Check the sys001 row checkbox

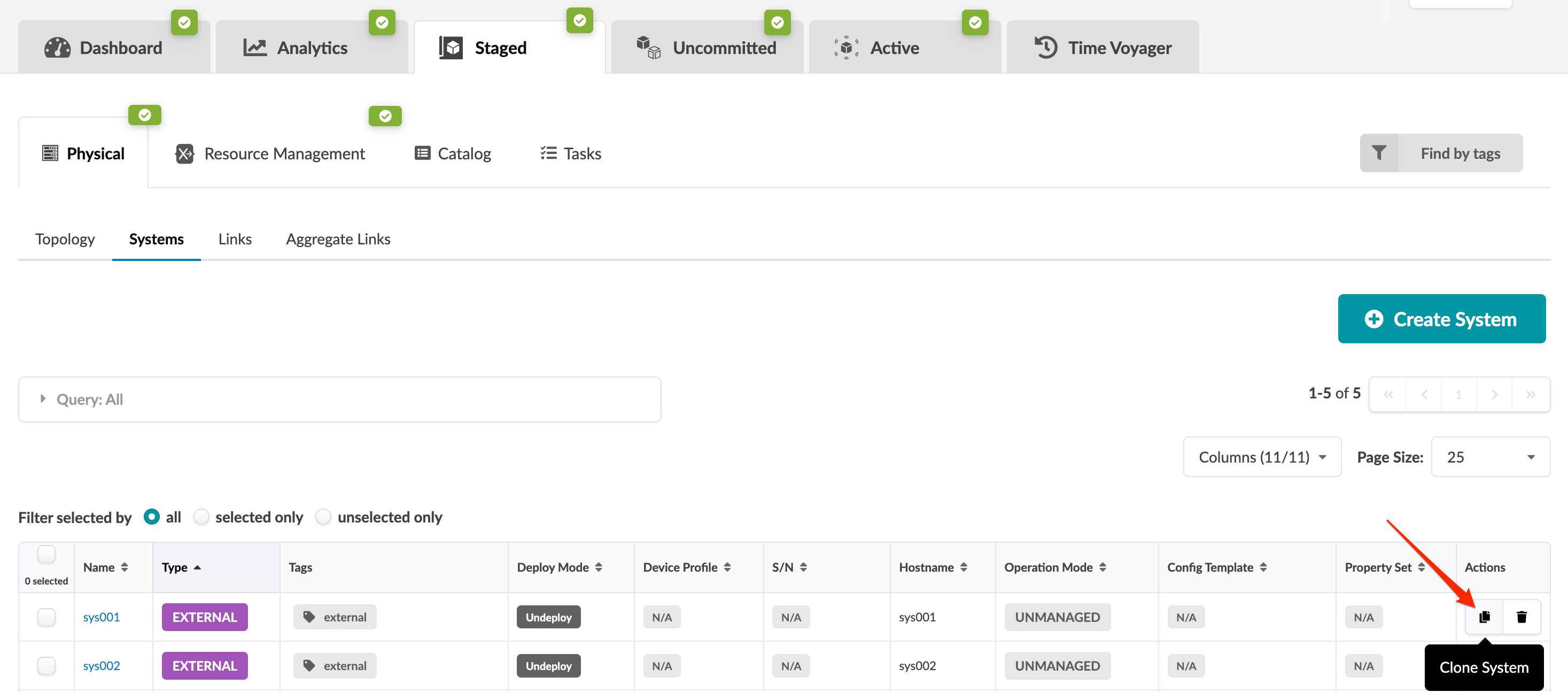point(46,617)
